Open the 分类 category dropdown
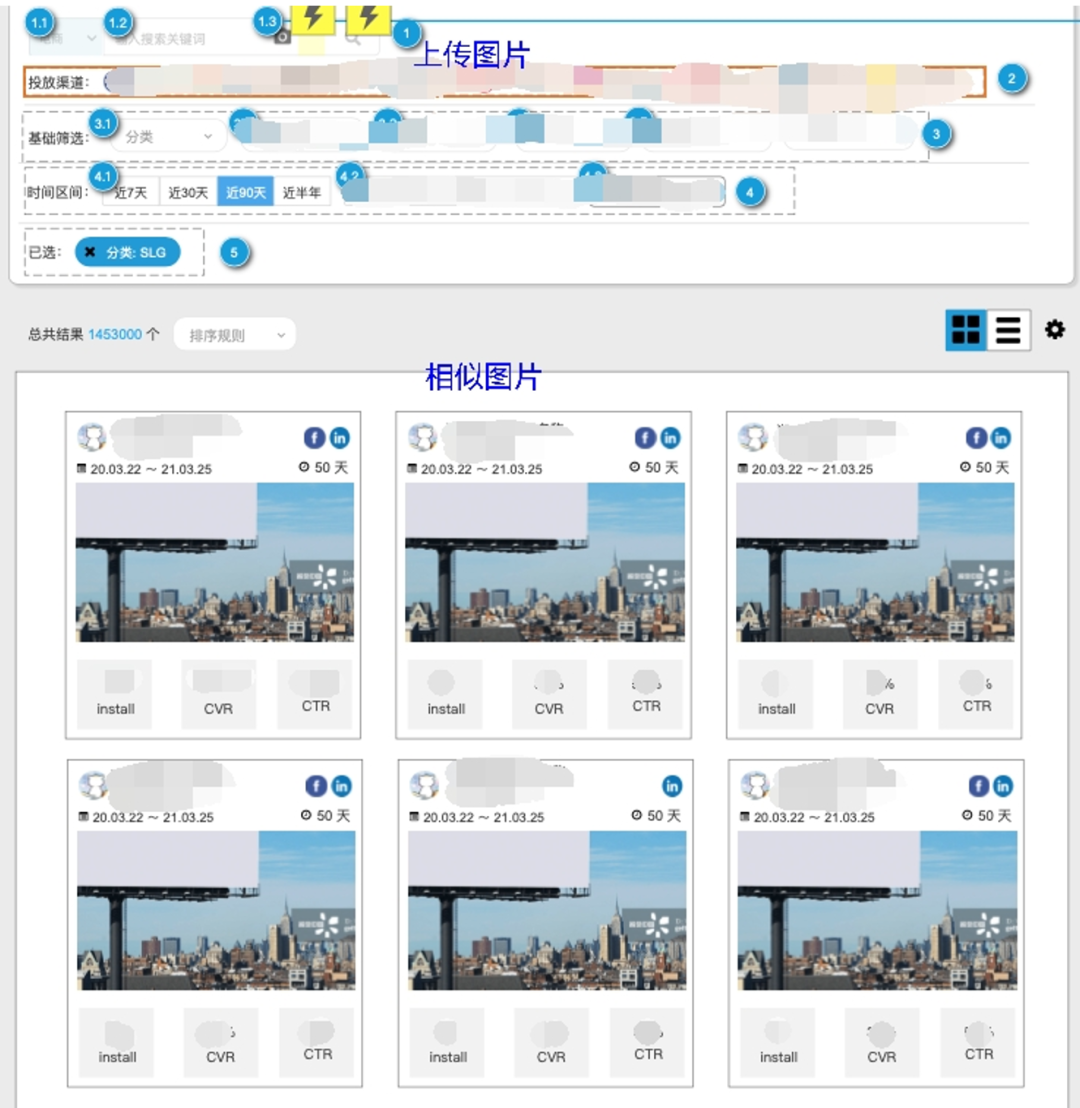The width and height of the screenshot is (1080, 1108). pos(168,136)
